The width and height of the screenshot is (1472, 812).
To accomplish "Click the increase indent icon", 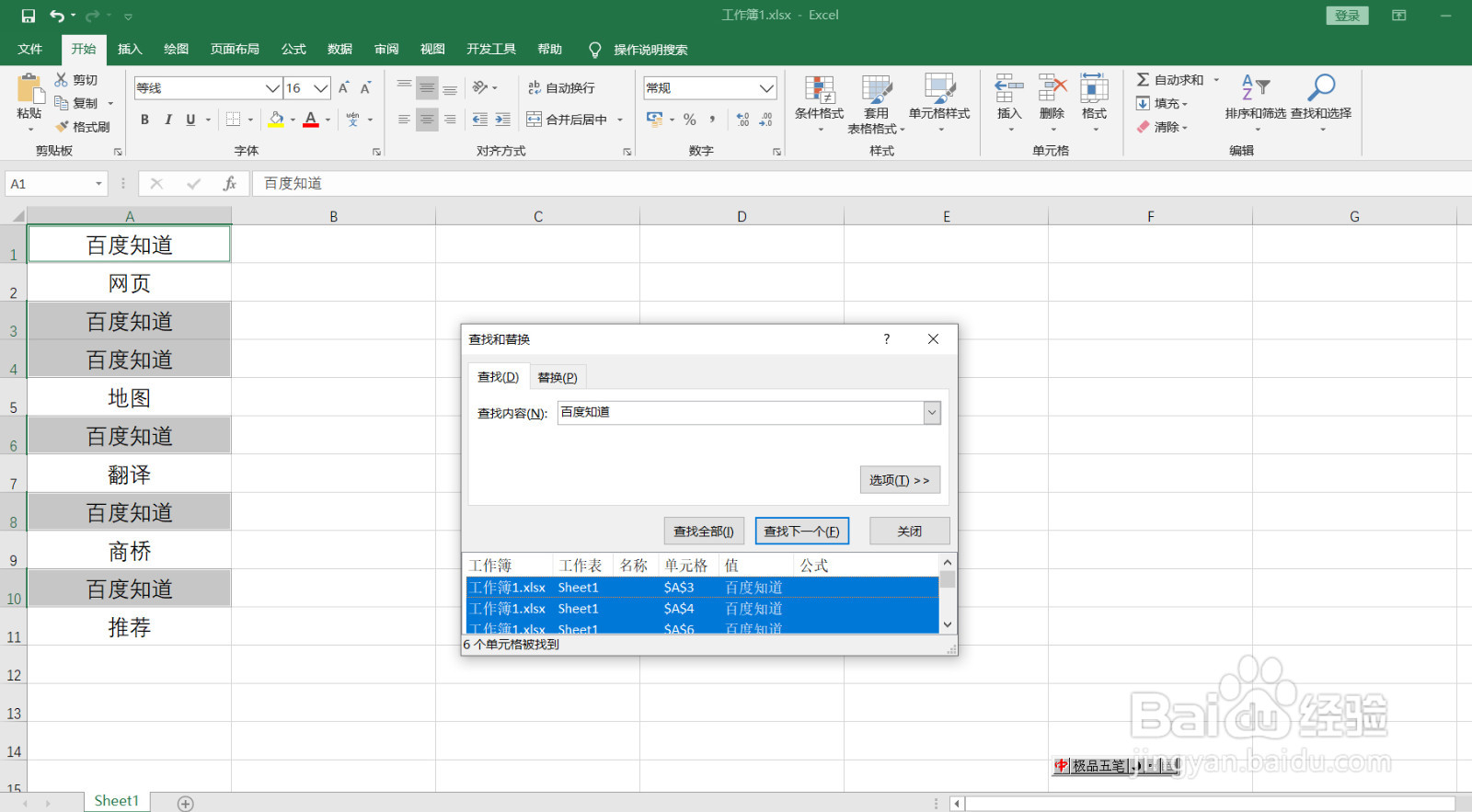I will pyautogui.click(x=502, y=120).
